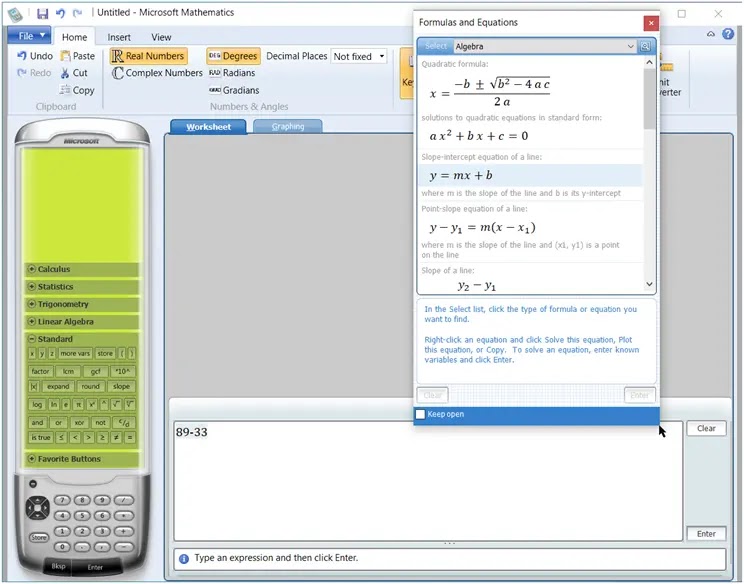
Task: Select Degrees angle unit
Action: (233, 56)
